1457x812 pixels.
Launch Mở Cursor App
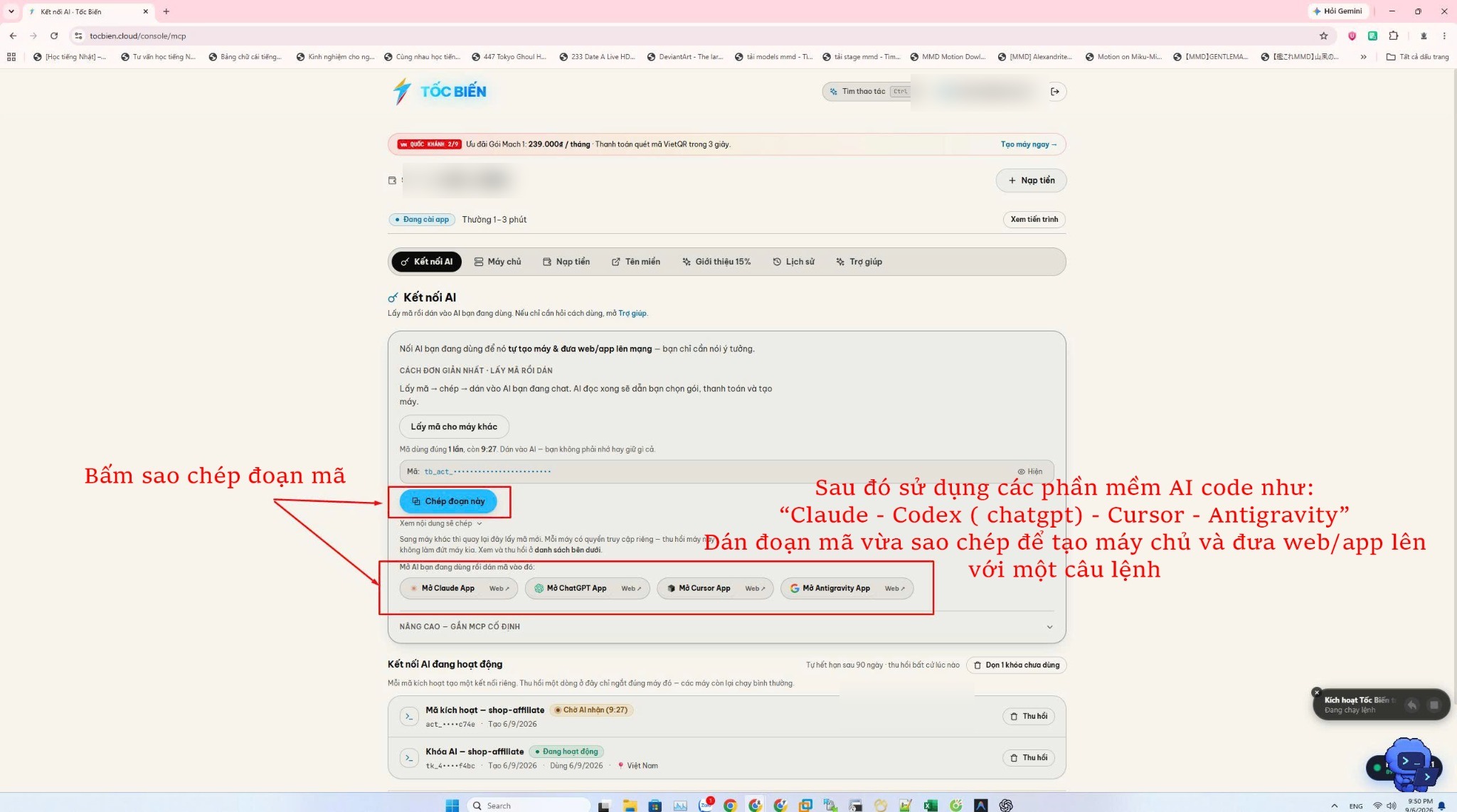tap(699, 589)
